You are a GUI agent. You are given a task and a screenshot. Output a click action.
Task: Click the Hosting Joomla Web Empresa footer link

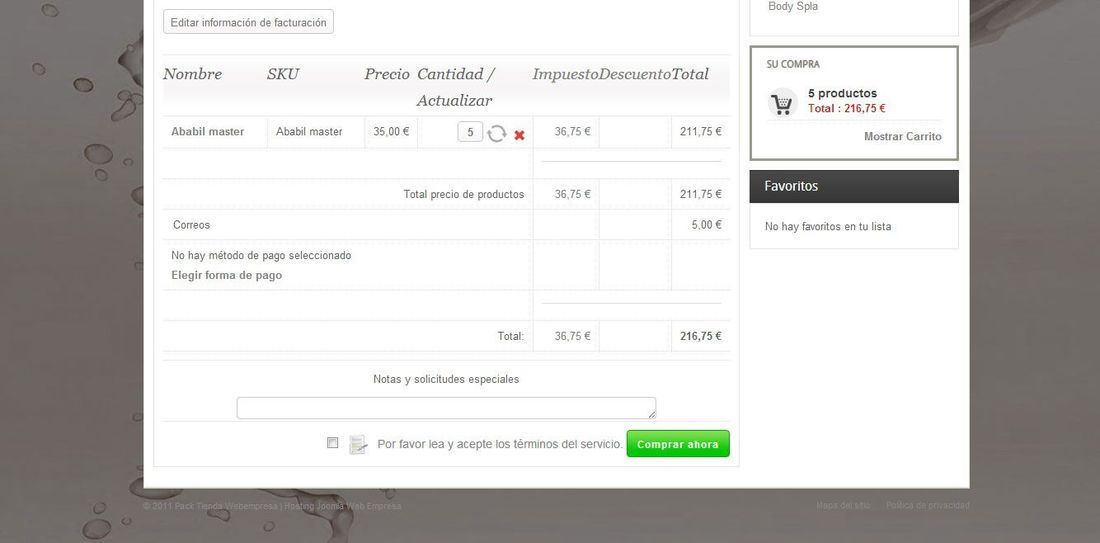point(343,506)
